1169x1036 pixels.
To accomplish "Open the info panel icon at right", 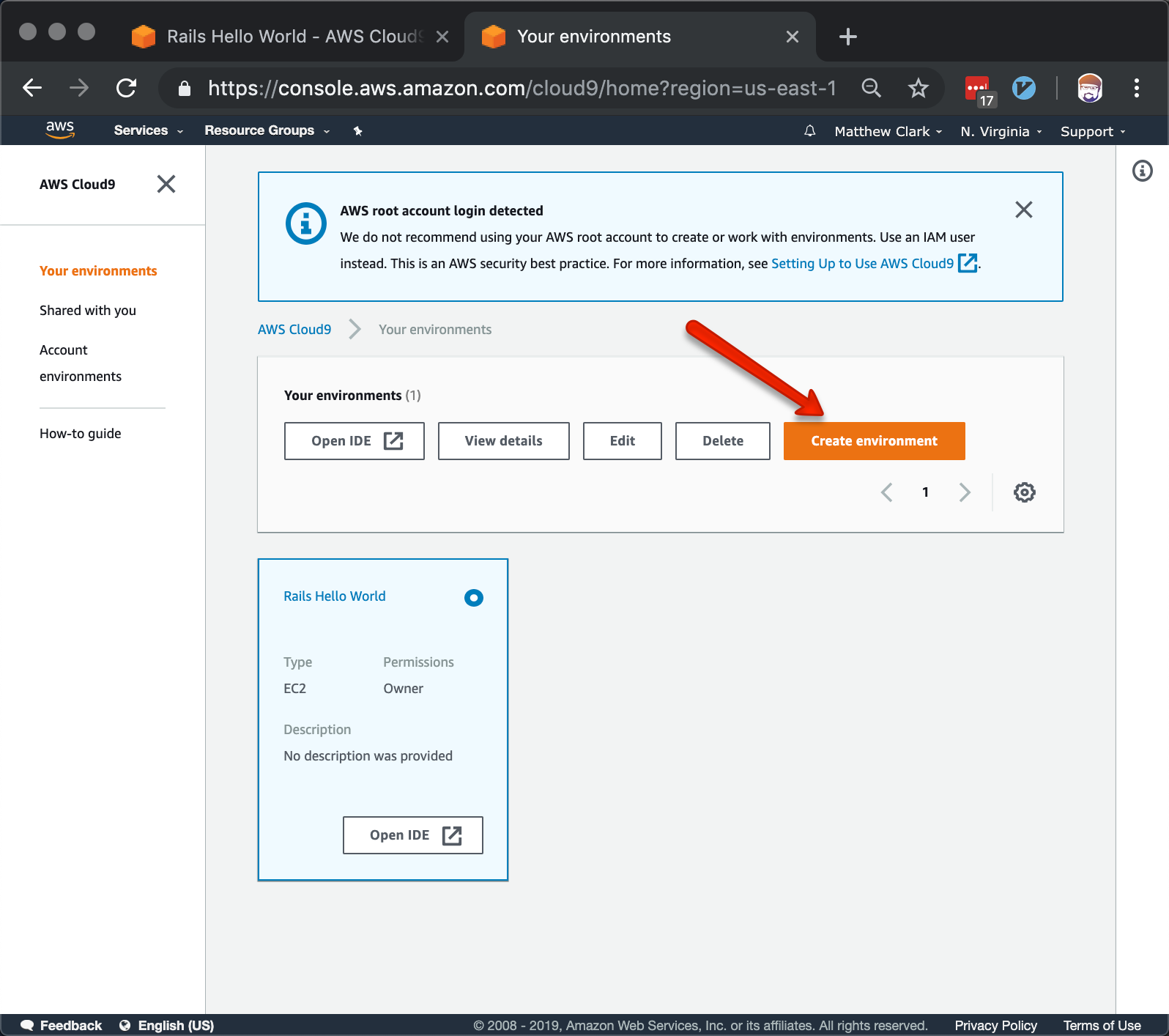I will tap(1142, 171).
